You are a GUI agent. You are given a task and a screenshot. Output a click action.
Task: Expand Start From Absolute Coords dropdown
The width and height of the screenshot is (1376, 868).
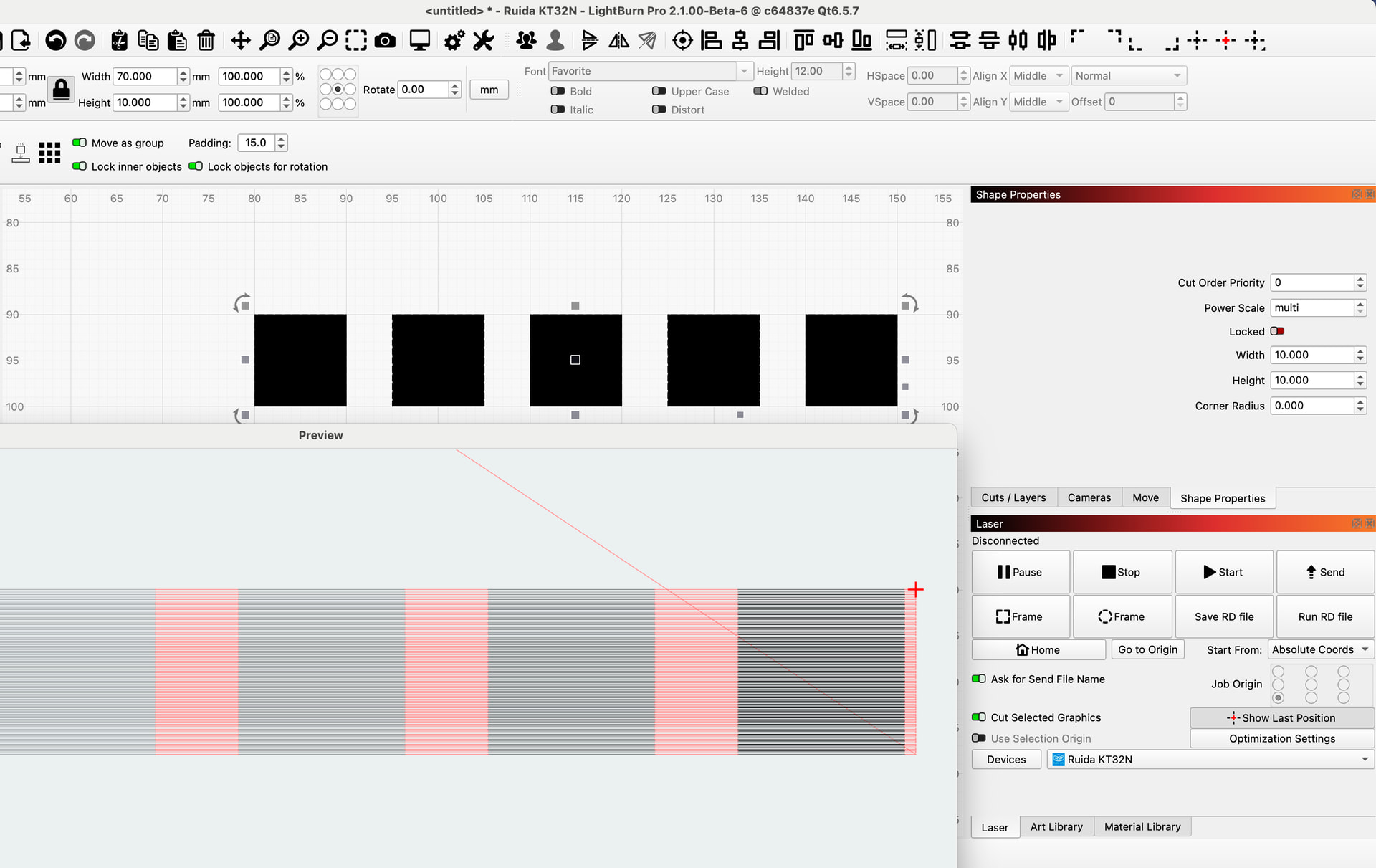pos(1319,649)
